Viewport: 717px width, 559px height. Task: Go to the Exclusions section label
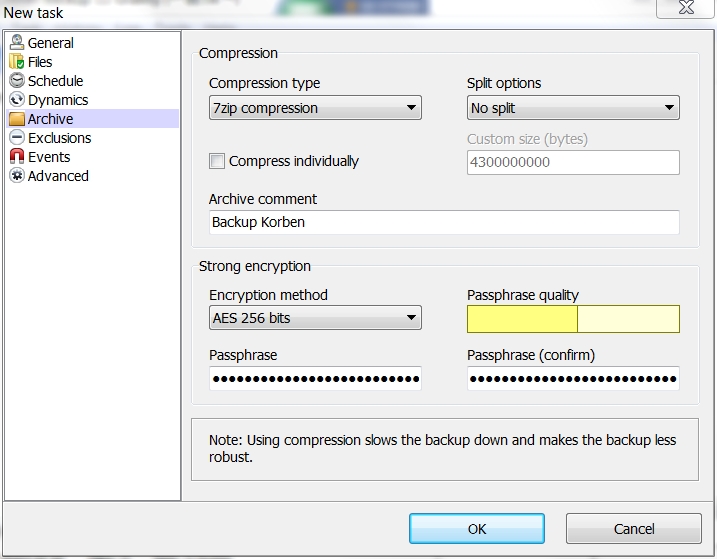59,138
